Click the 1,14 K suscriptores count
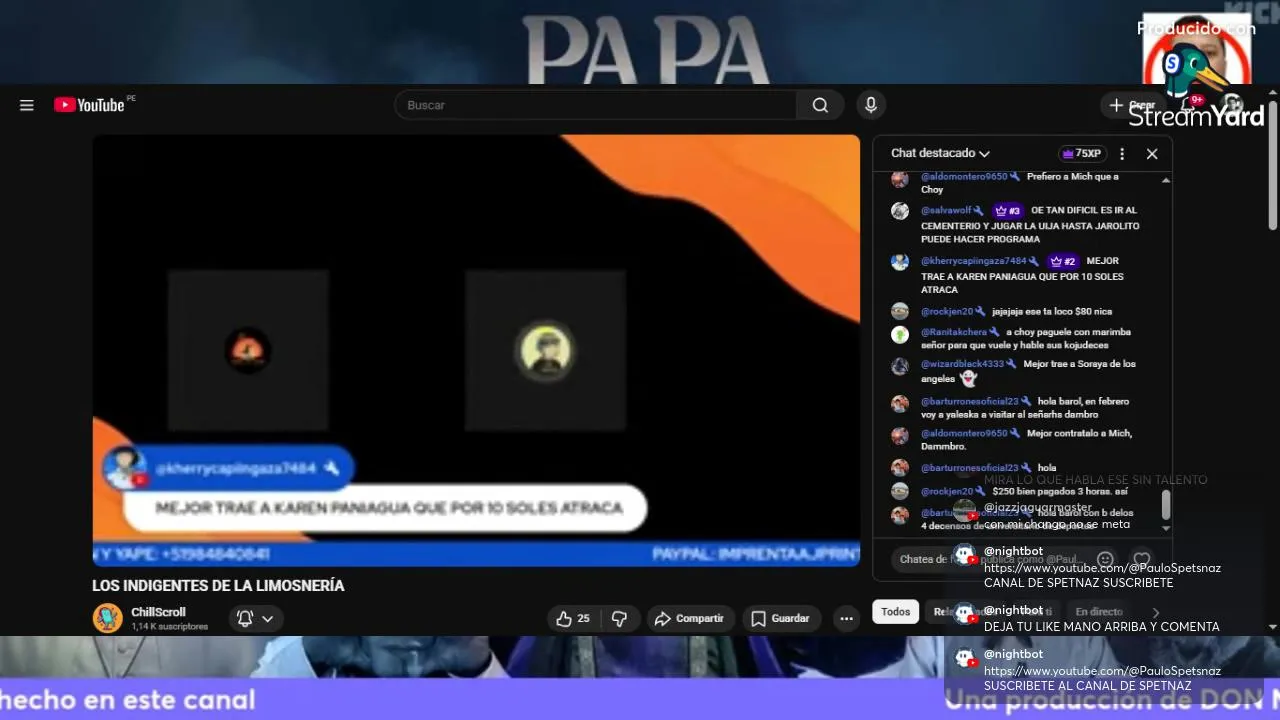 [x=169, y=627]
